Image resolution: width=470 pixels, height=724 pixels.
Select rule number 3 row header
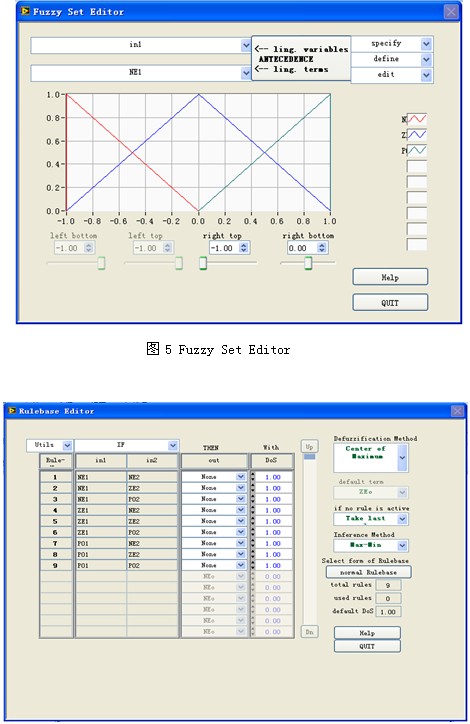55,499
